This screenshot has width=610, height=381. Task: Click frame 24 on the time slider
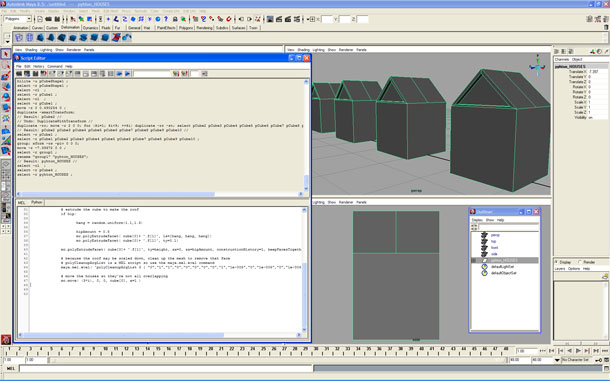[x=253, y=350]
